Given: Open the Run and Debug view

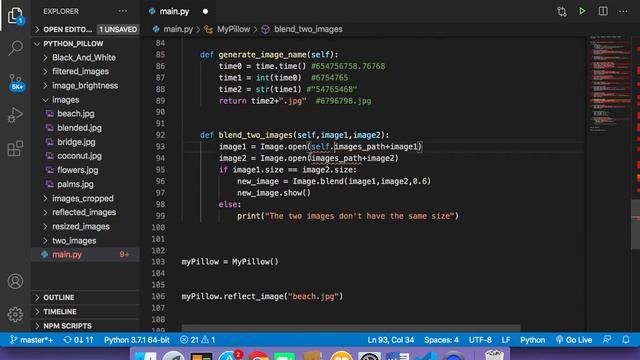Looking at the screenshot, I should 15,115.
